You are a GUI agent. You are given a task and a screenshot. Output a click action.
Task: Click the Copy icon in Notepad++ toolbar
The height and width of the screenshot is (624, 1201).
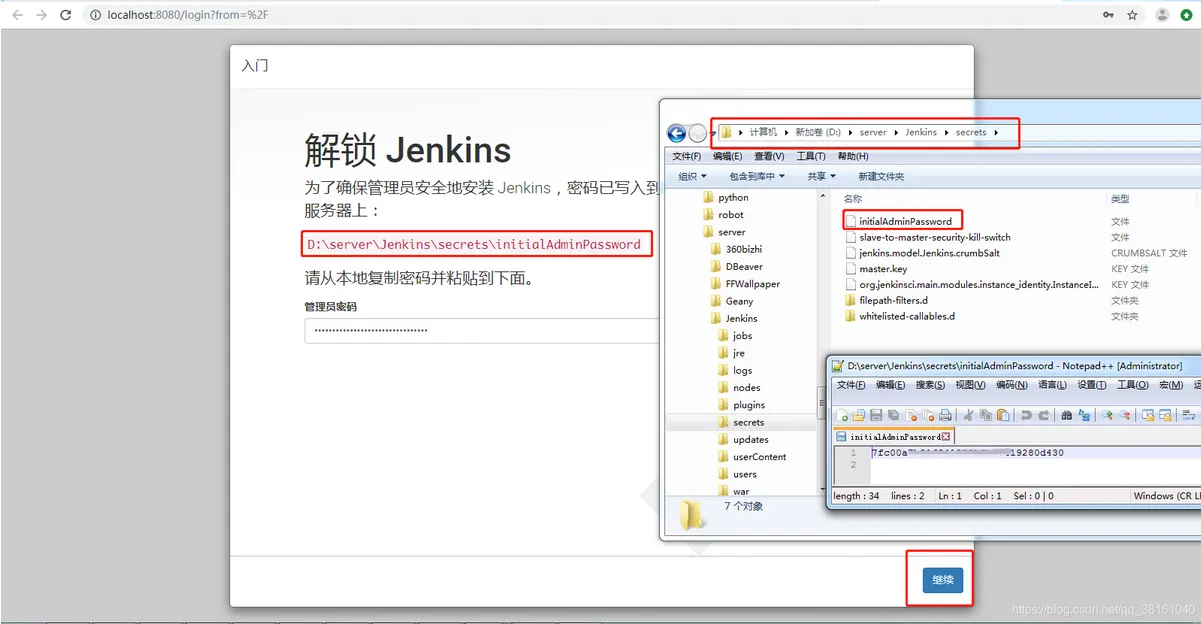(x=986, y=415)
